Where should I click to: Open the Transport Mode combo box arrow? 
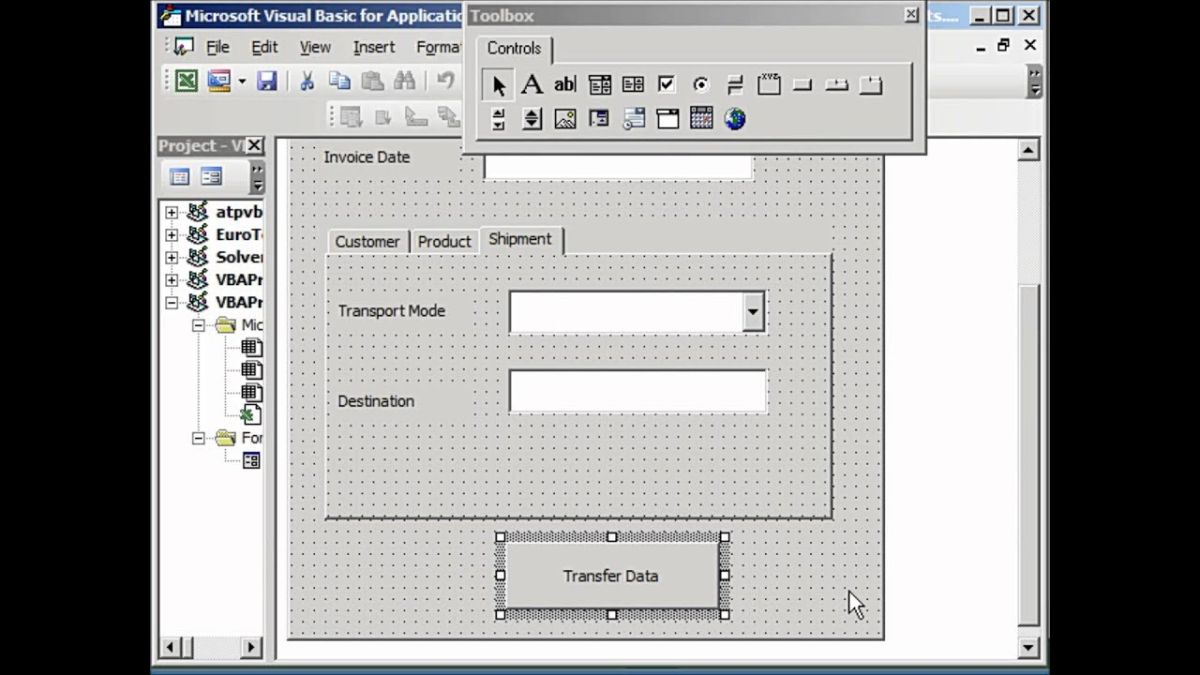coord(753,312)
